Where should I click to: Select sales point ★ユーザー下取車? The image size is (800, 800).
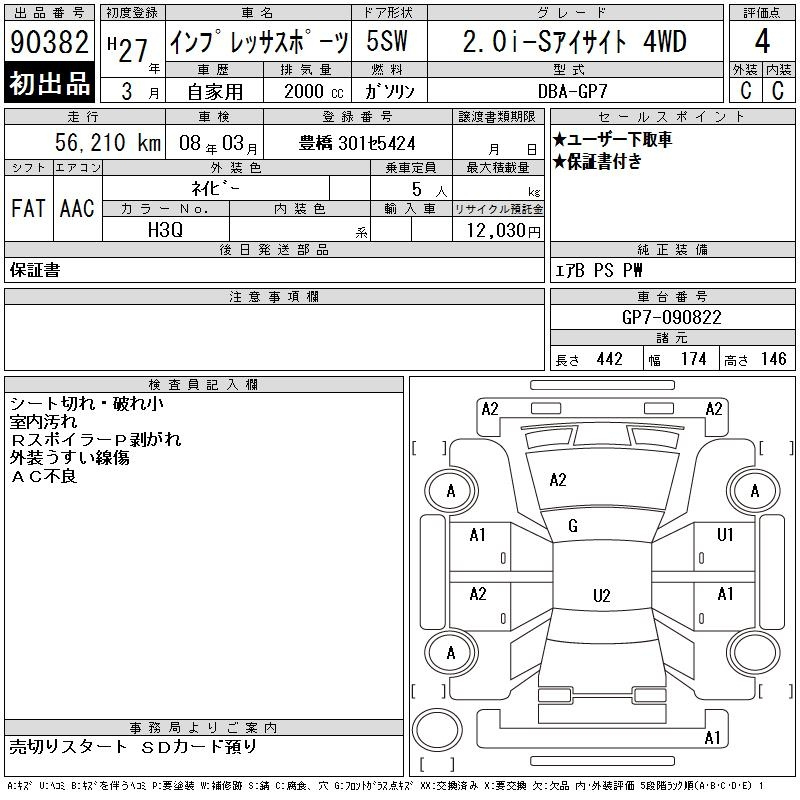(x=612, y=139)
